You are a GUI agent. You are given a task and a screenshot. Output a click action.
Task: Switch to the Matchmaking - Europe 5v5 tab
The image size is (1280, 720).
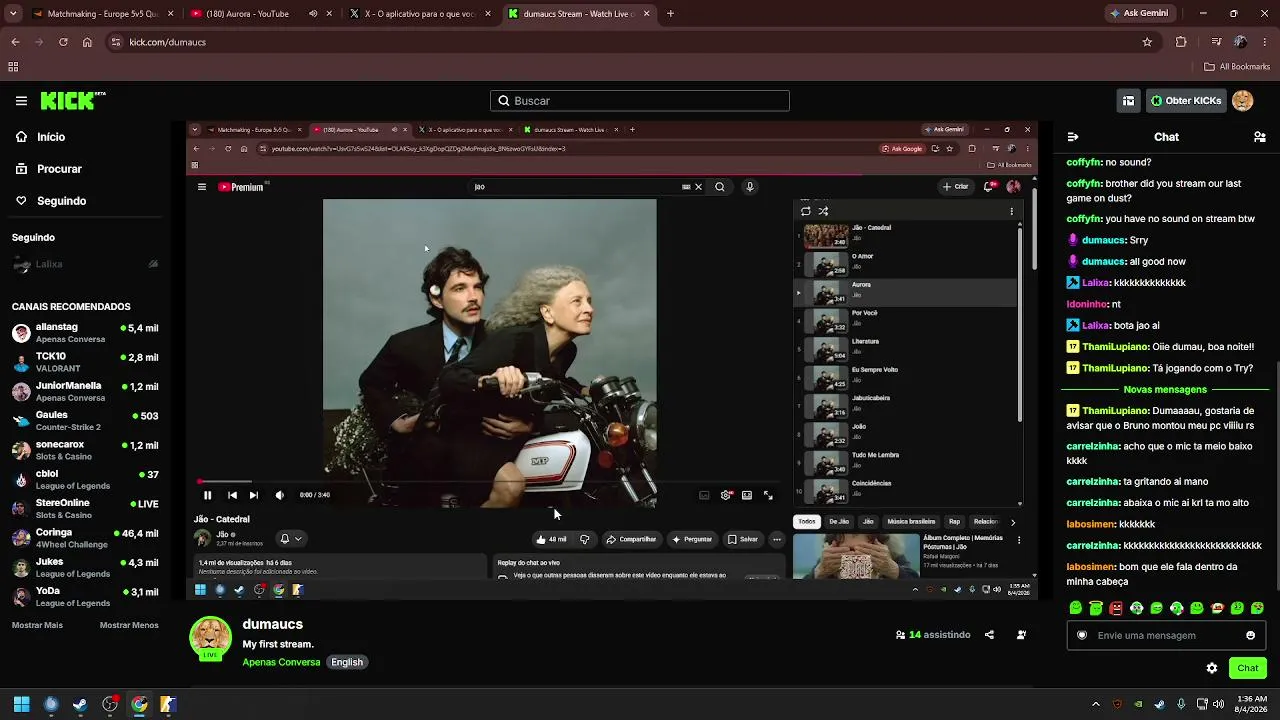point(102,14)
